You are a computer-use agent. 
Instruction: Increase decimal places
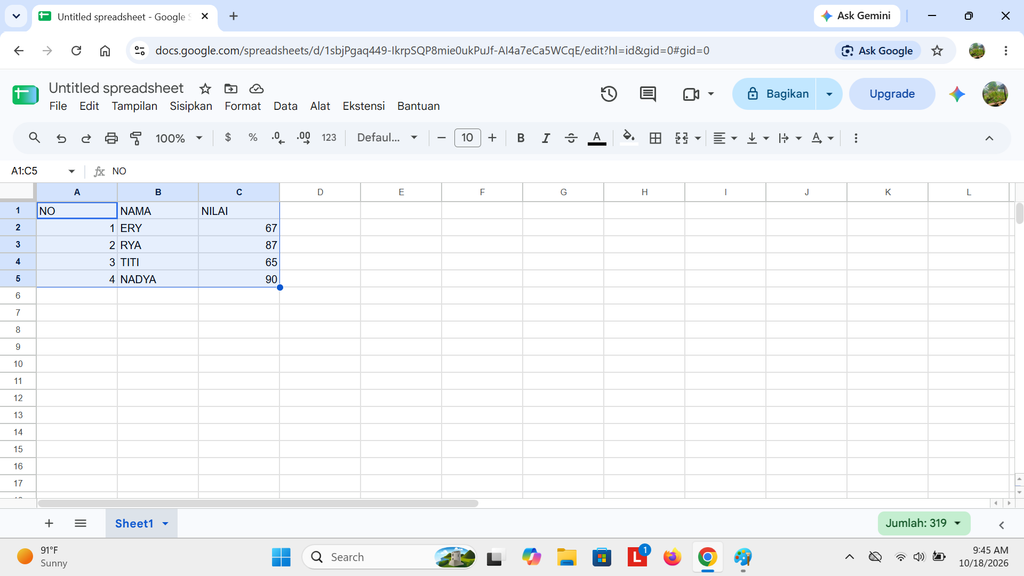304,138
